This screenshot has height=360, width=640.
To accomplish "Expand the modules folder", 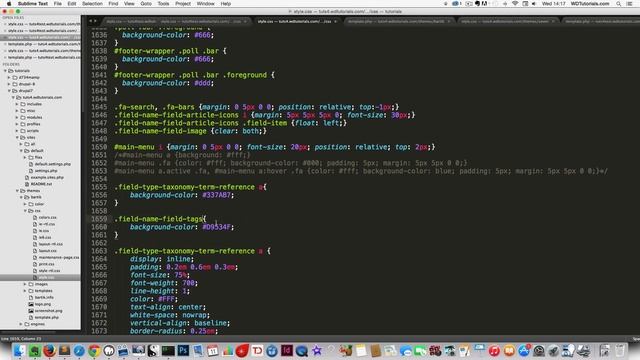I will [17, 117].
